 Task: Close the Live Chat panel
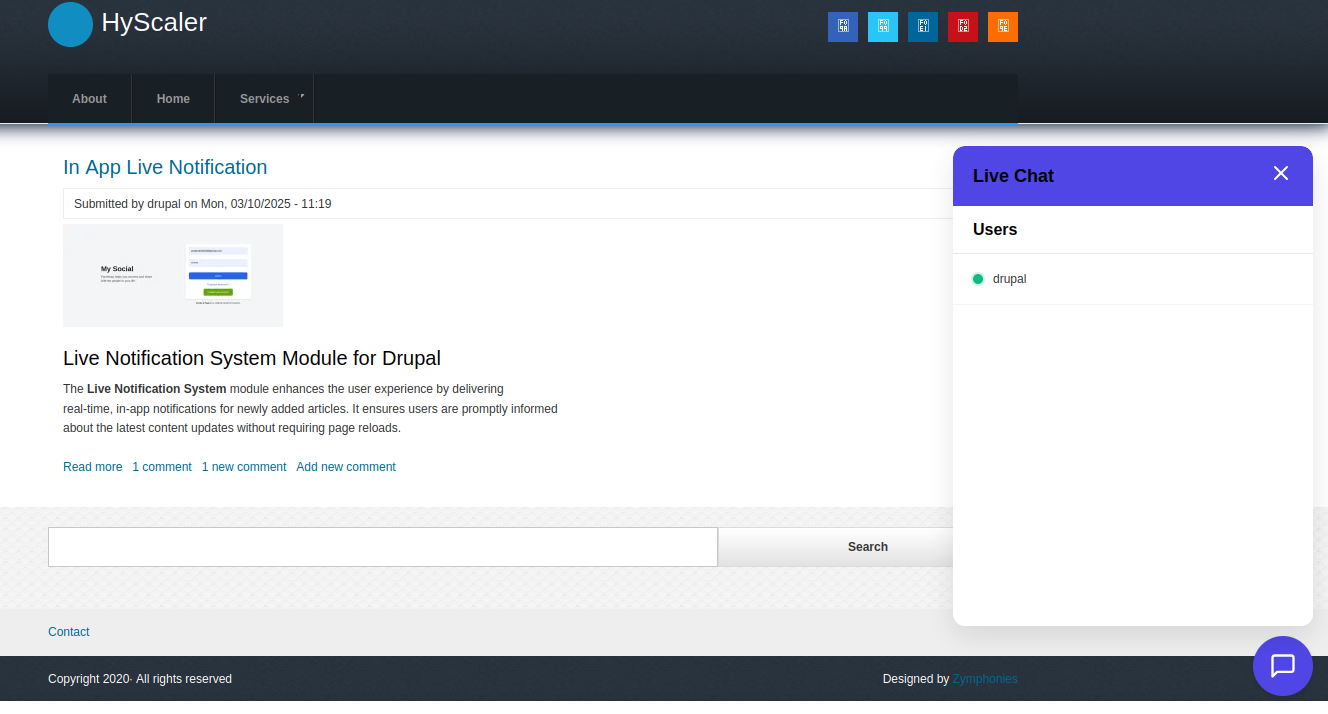[1281, 173]
